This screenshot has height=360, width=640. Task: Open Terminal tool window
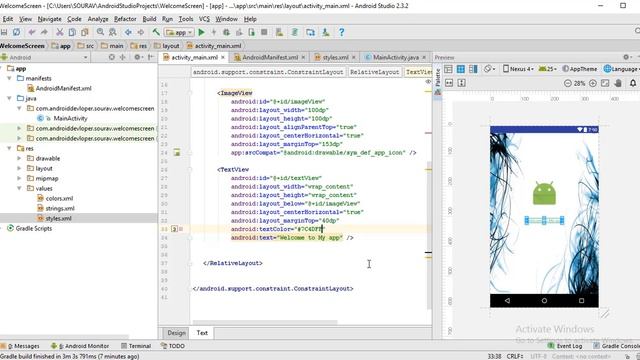[x=136, y=346]
